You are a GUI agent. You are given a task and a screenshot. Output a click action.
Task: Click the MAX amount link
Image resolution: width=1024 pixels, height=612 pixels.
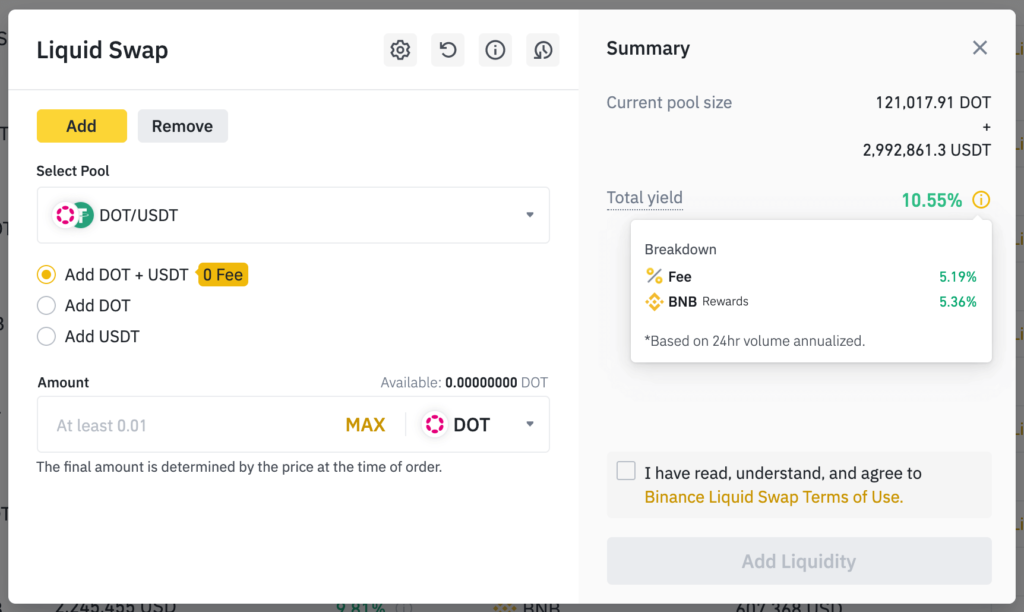pos(366,424)
